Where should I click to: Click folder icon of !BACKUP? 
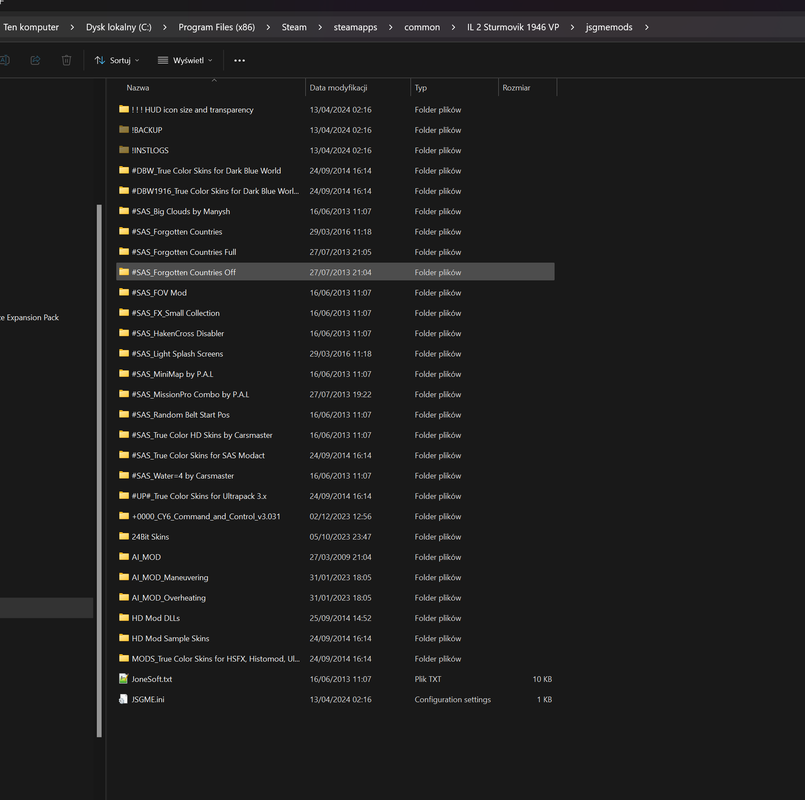124,129
